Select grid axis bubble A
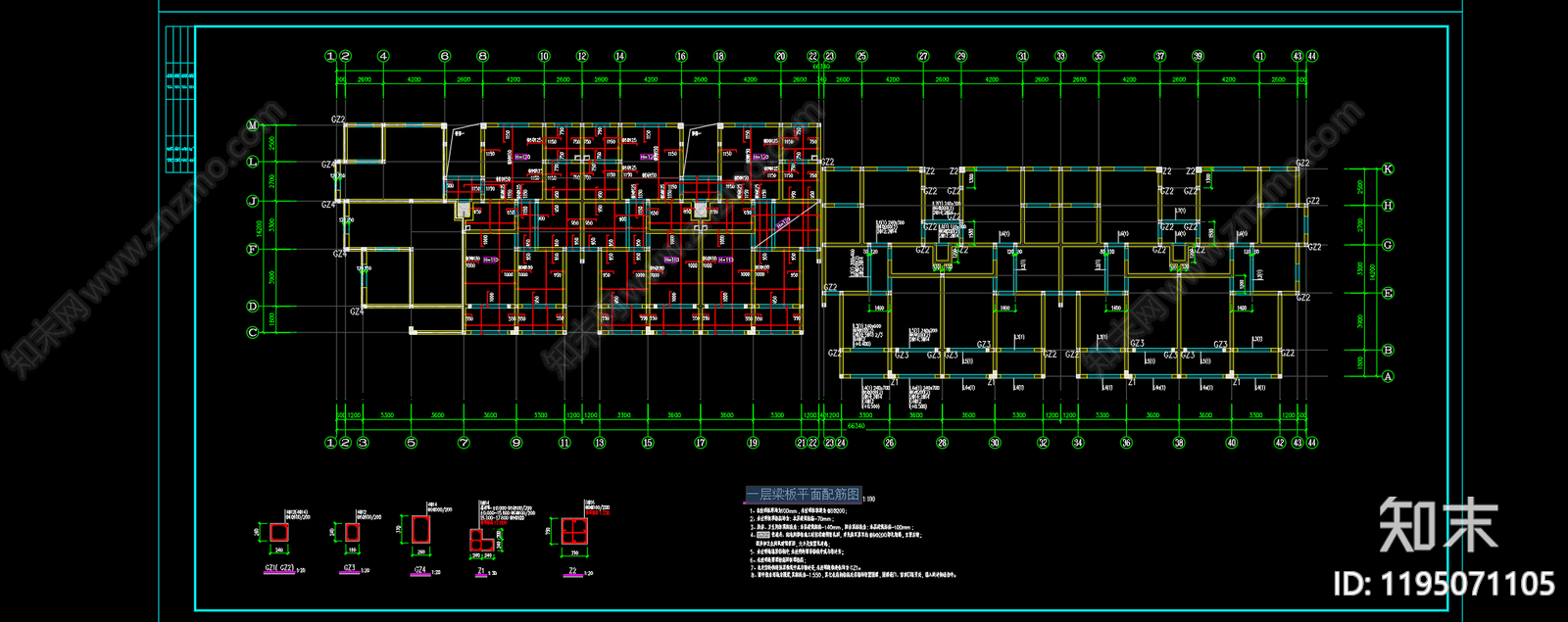 click(x=1388, y=376)
